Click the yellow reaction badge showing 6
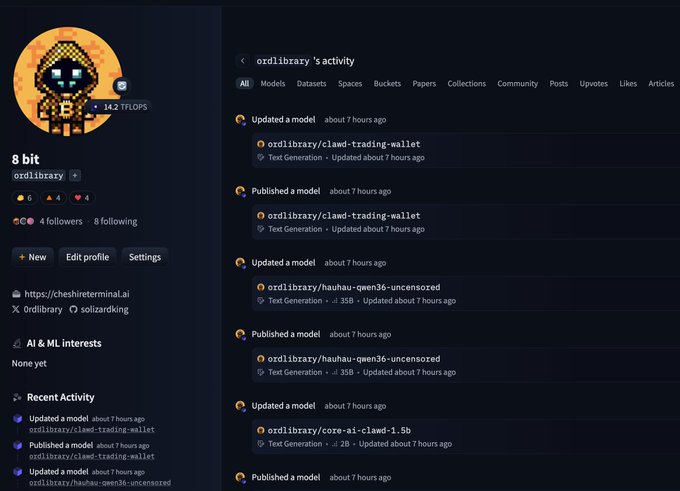Viewport: 680px width, 491px height. [x=25, y=198]
